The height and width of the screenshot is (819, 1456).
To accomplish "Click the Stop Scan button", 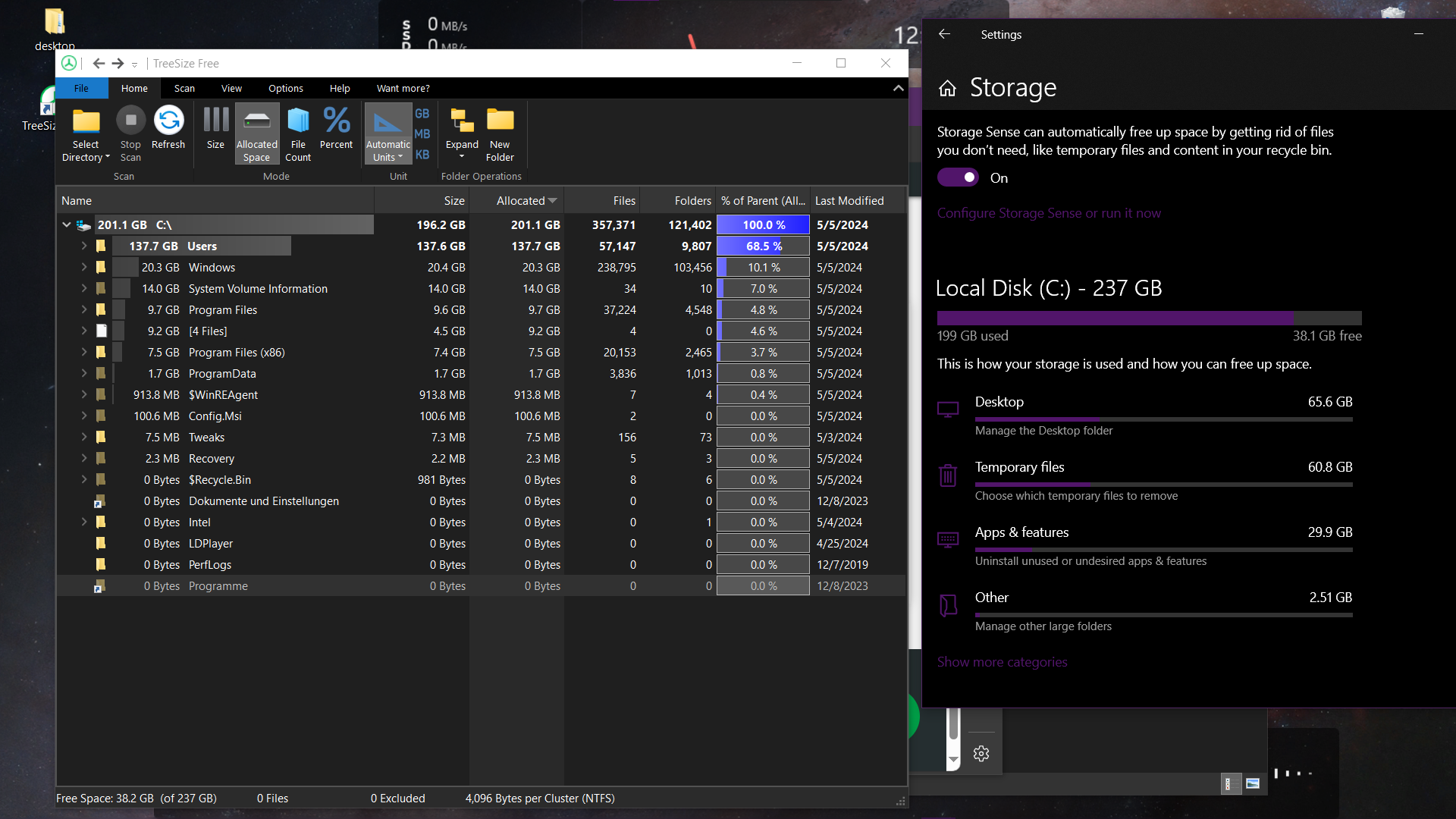I will [x=130, y=134].
